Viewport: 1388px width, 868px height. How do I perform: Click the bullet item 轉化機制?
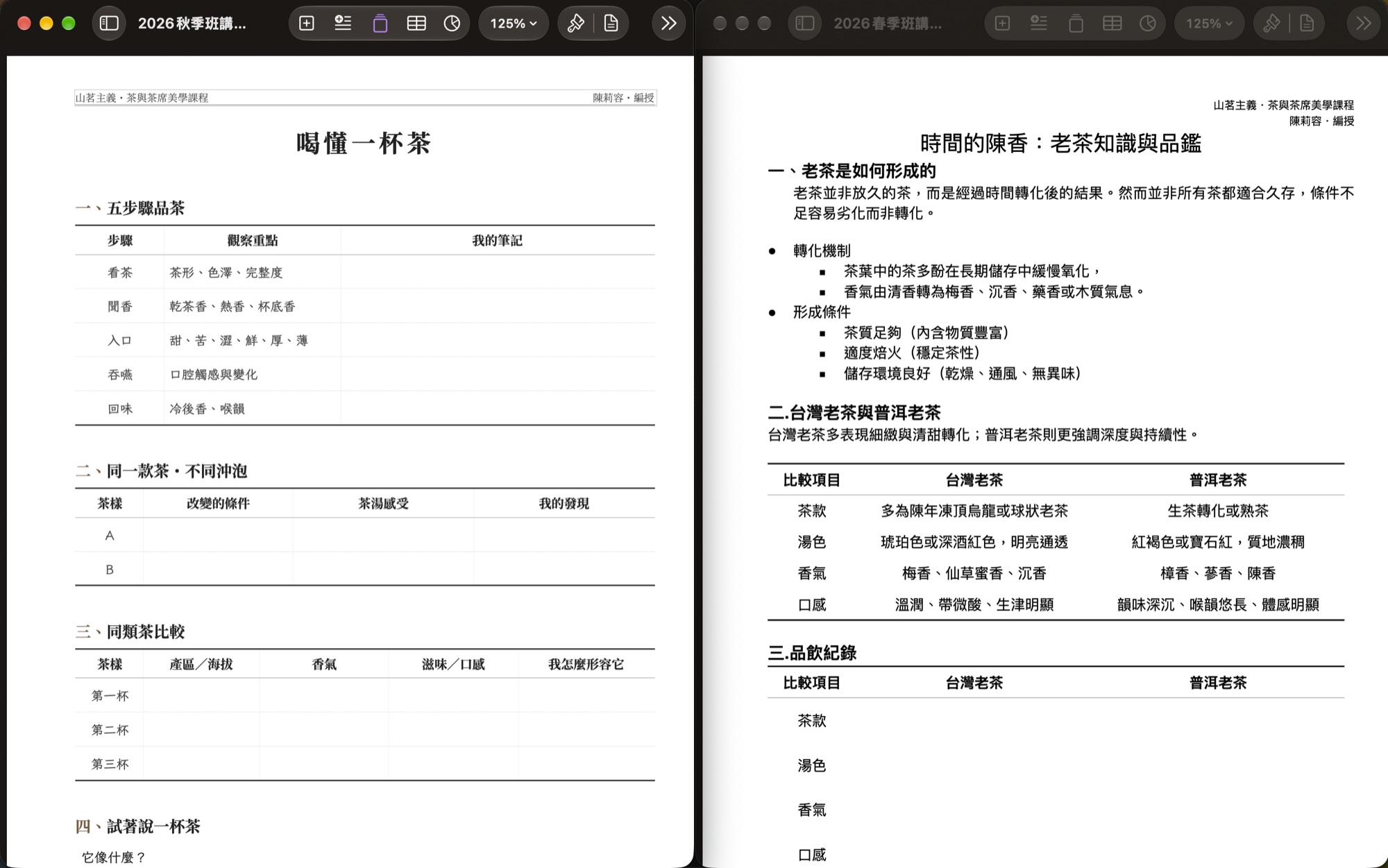822,250
